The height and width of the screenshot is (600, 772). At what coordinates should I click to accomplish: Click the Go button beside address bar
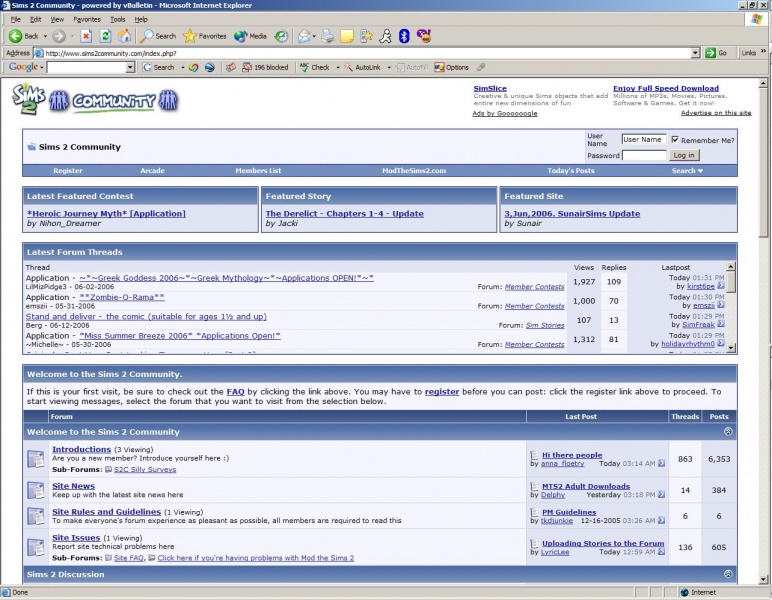tap(716, 53)
